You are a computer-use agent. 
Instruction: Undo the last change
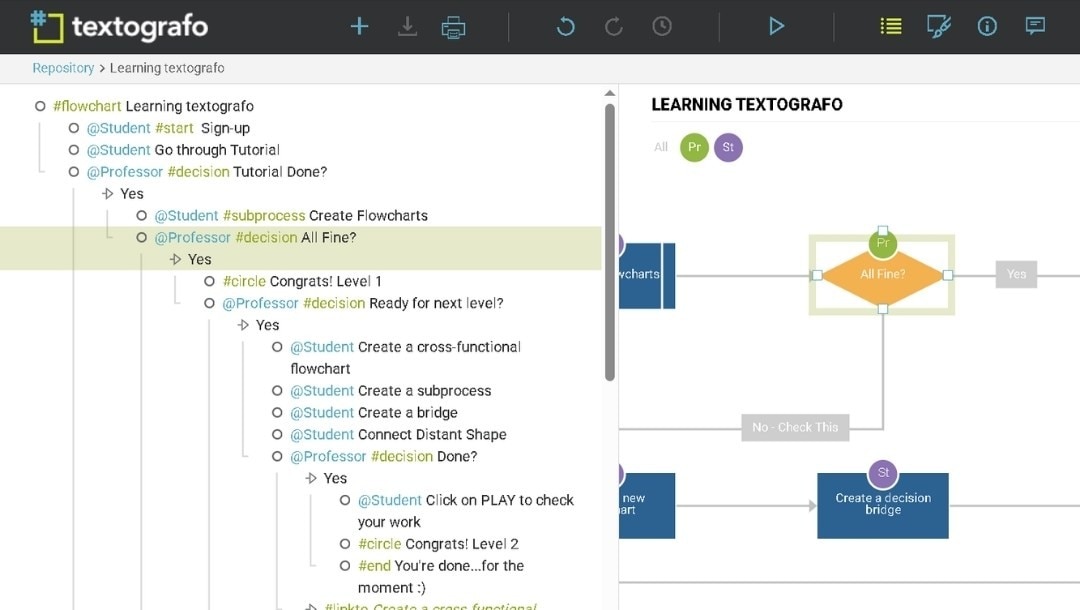click(x=565, y=26)
